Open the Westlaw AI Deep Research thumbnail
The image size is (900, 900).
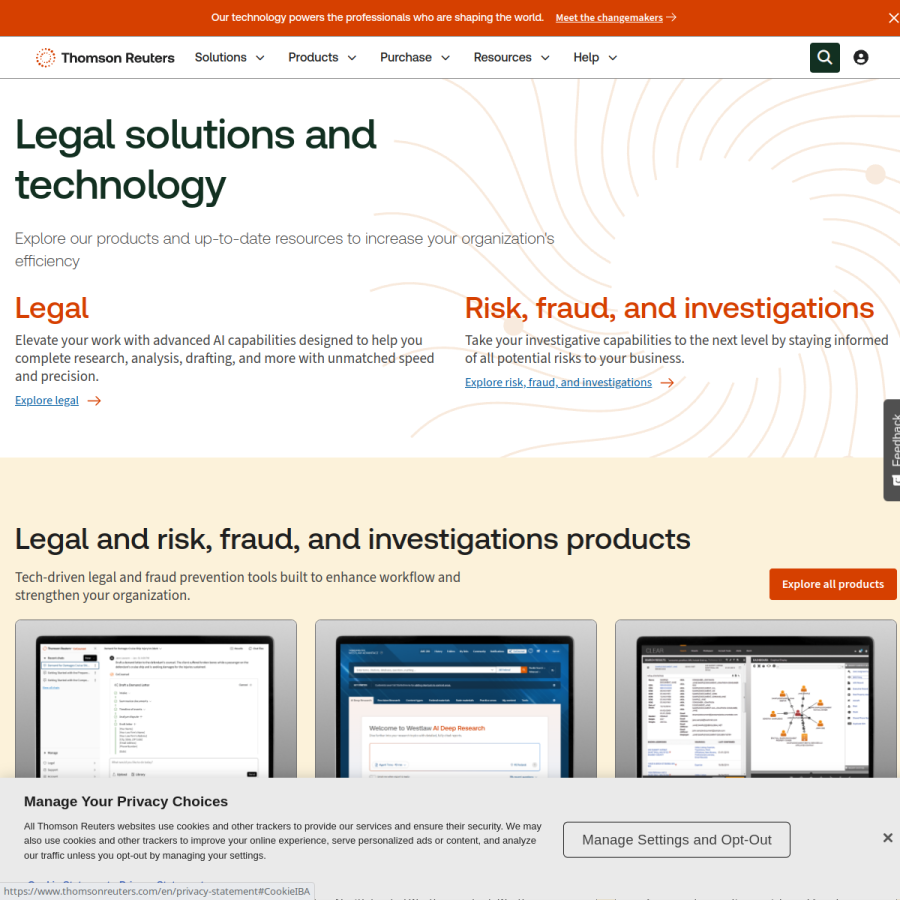[456, 699]
